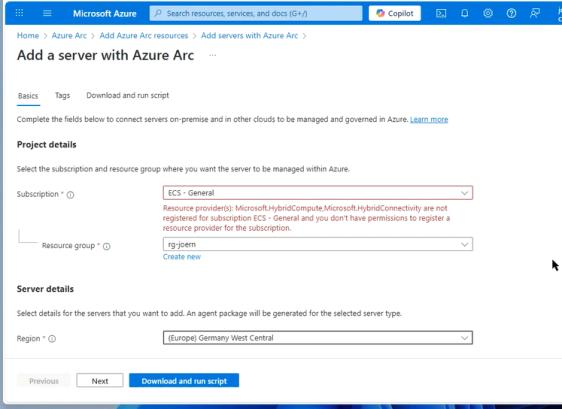Focus the search resources box

click(x=256, y=13)
